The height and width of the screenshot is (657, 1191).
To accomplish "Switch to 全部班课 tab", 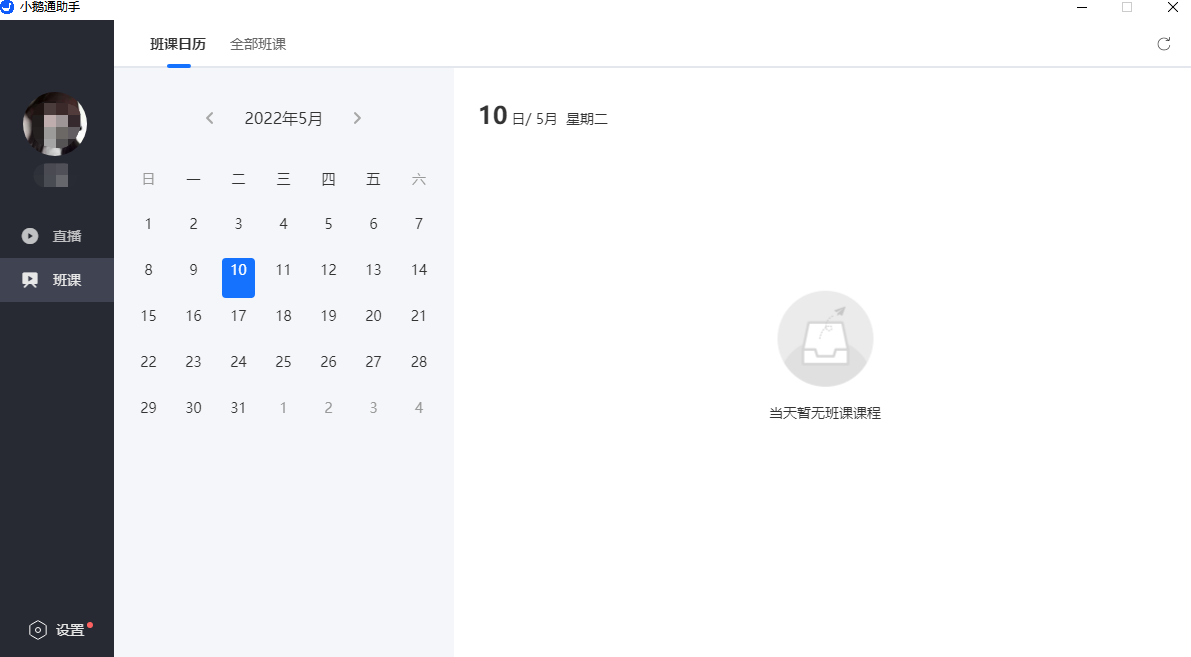I will point(258,44).
